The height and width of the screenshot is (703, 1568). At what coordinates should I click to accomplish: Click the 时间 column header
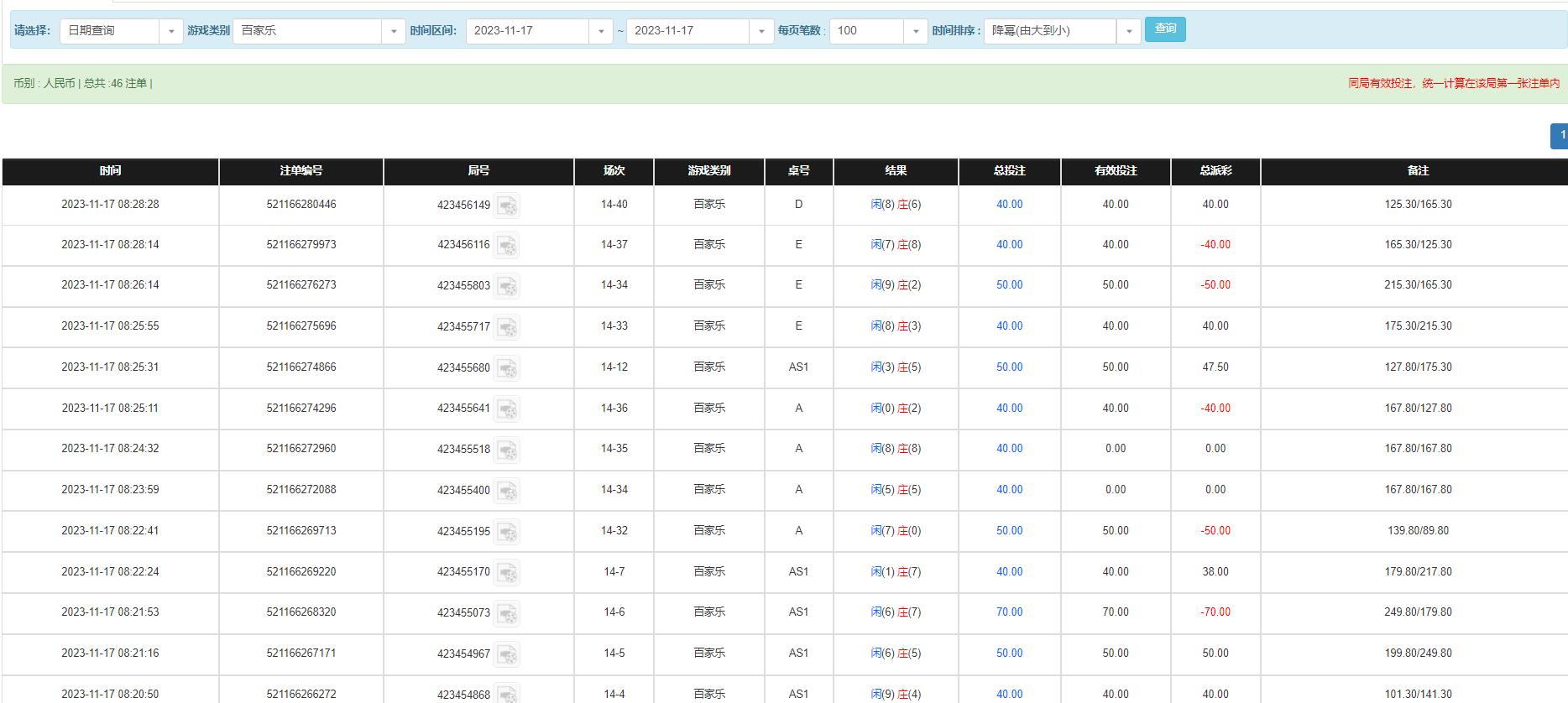click(110, 171)
